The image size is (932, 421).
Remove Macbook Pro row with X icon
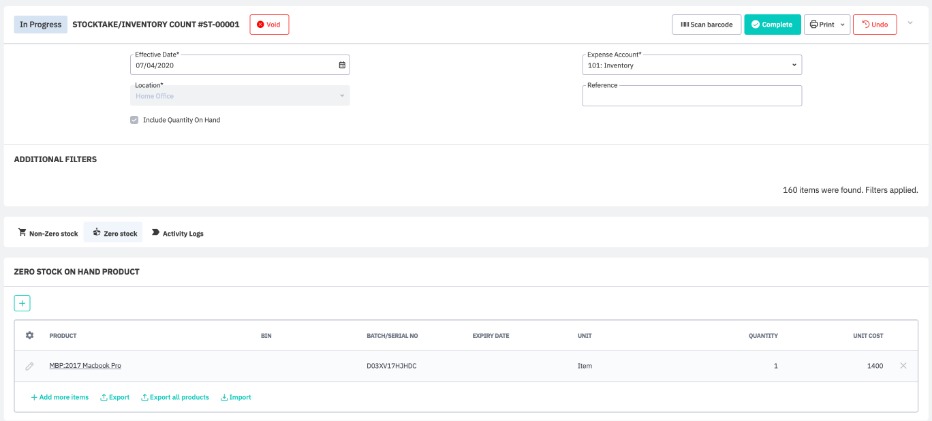pyautogui.click(x=903, y=366)
